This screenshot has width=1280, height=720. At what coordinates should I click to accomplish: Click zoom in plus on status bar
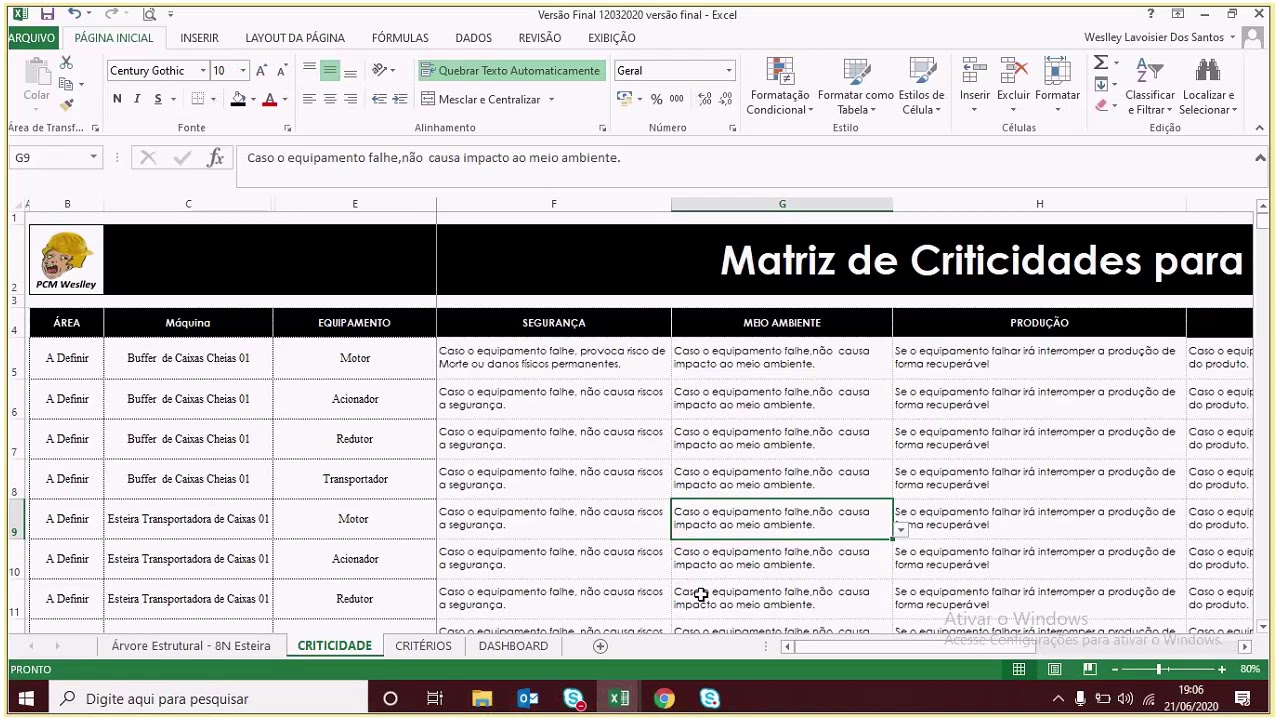pos(1221,669)
